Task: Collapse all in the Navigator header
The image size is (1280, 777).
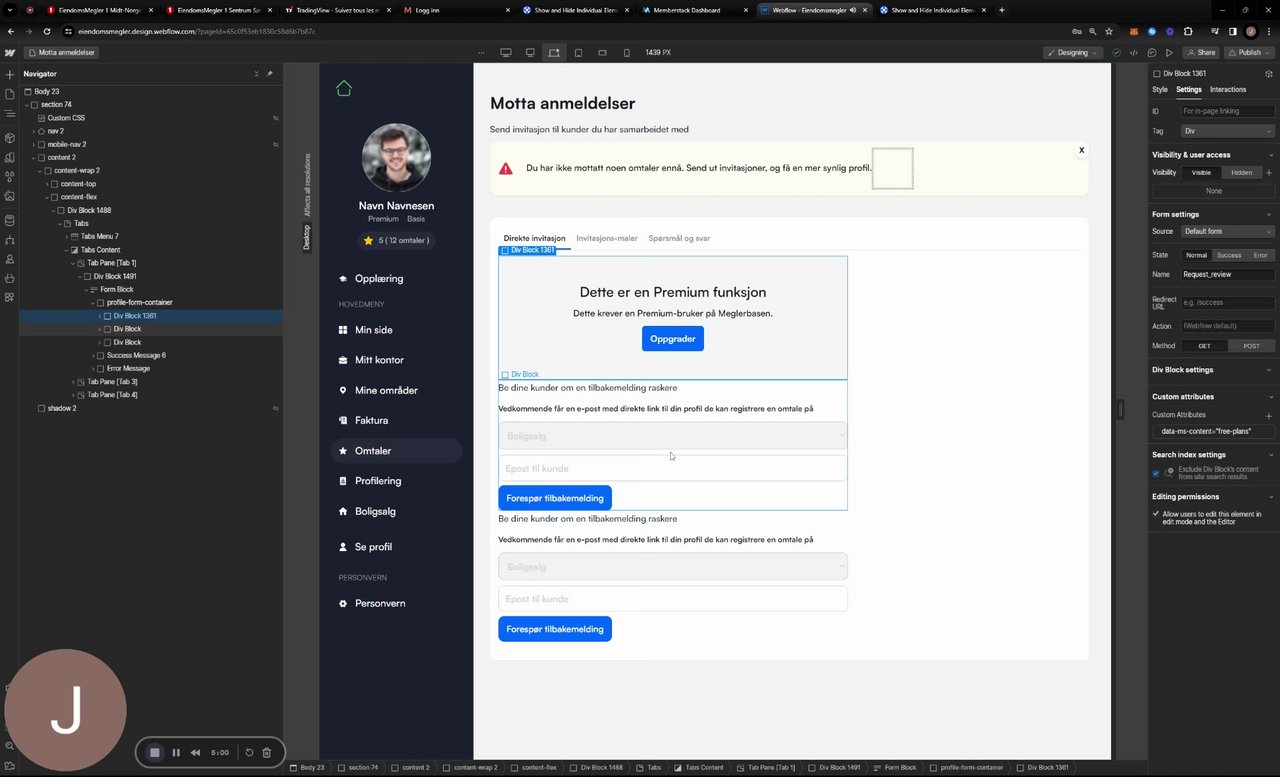Action: click(256, 74)
